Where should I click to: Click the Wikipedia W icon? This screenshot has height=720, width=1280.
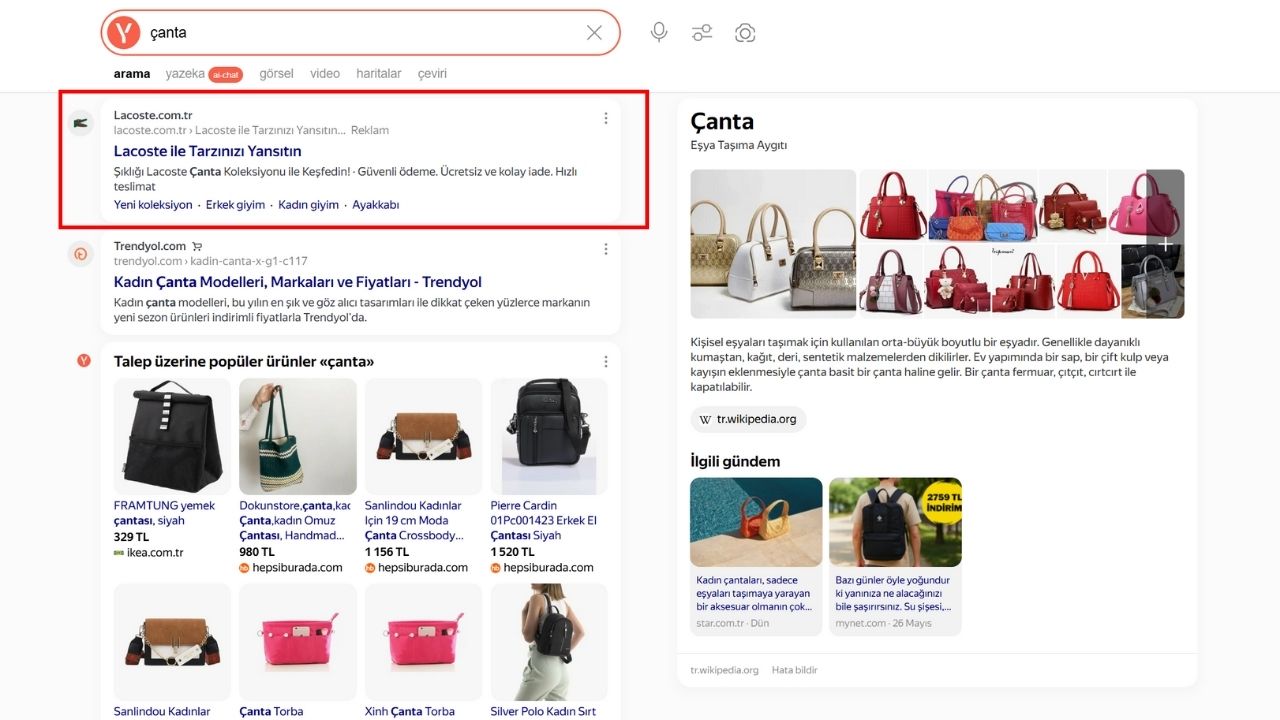point(705,419)
